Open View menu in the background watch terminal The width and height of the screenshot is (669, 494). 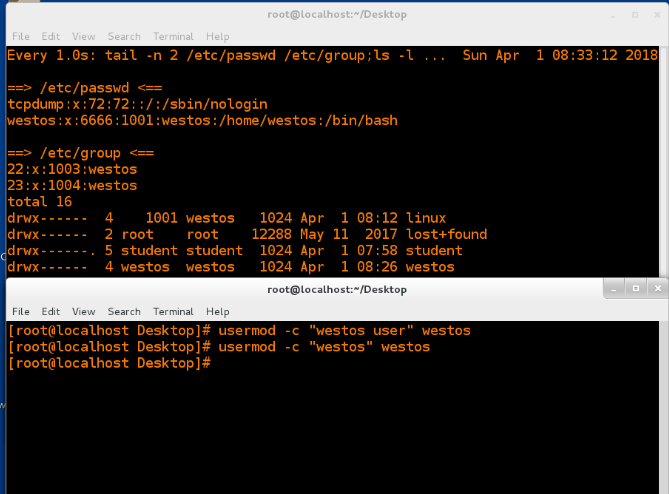pos(83,37)
